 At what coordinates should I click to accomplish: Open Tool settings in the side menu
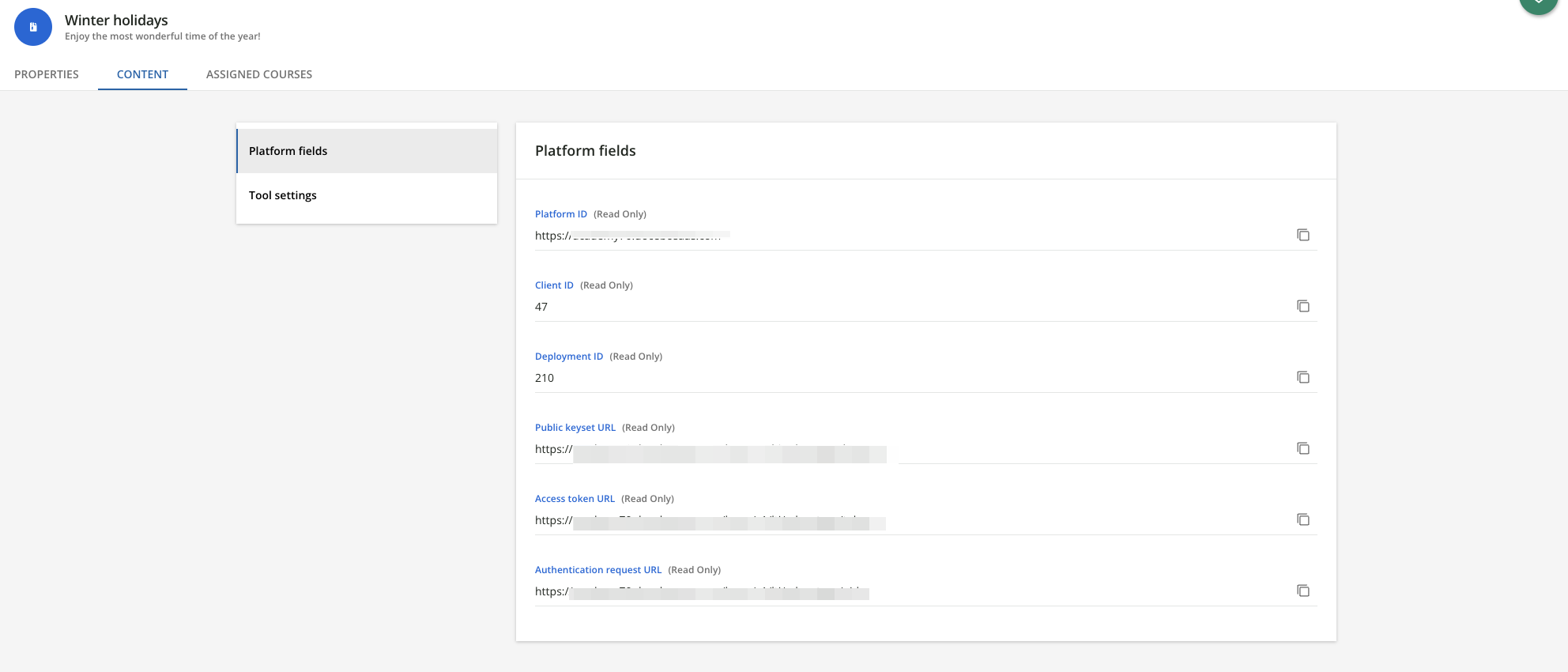coord(367,195)
